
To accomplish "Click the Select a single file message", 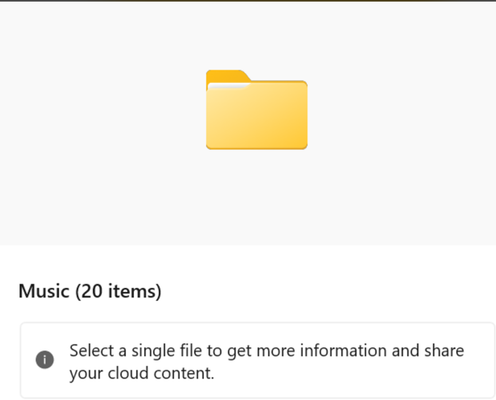I will [x=267, y=362].
